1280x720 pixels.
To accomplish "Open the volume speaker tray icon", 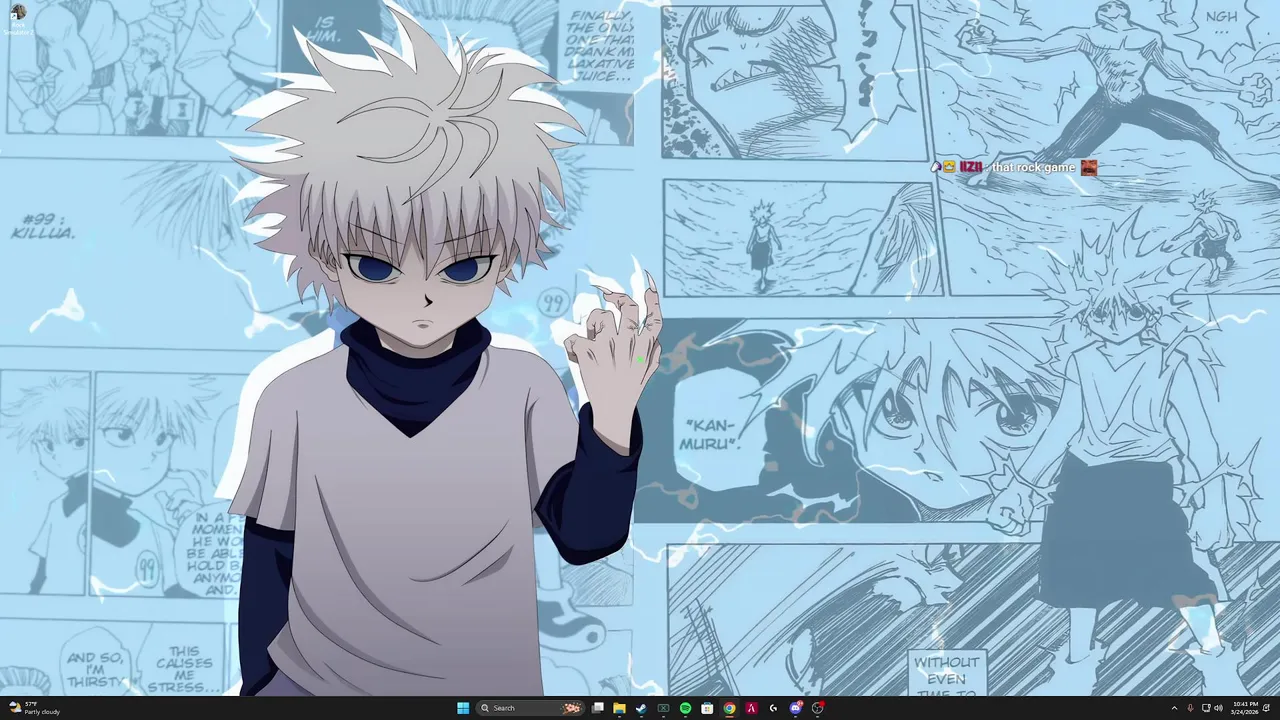I will click(x=1218, y=708).
